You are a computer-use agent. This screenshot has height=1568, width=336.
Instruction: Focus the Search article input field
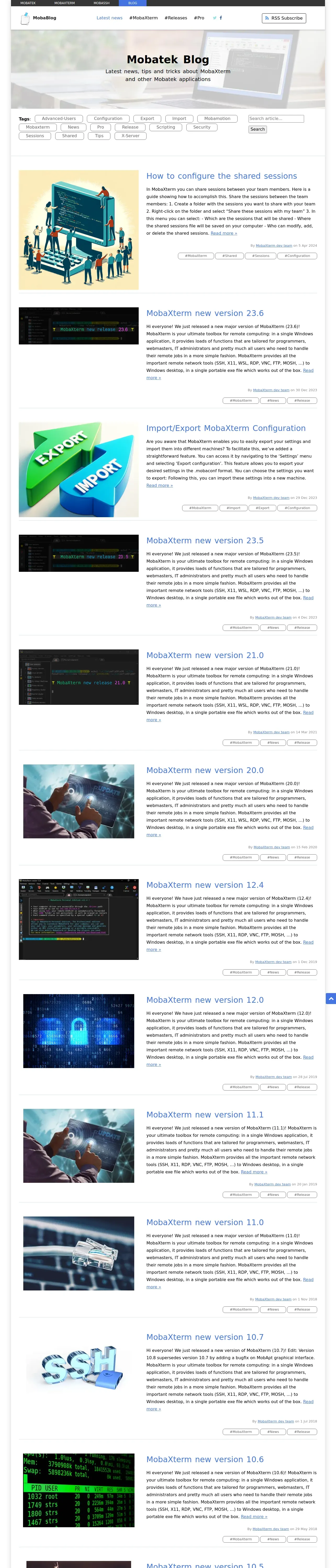tap(276, 119)
